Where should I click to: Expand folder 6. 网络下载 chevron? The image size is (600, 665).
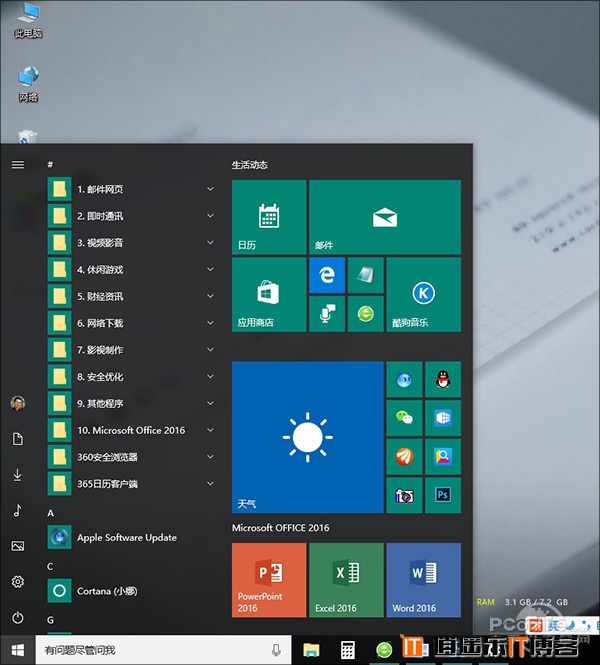(210, 323)
